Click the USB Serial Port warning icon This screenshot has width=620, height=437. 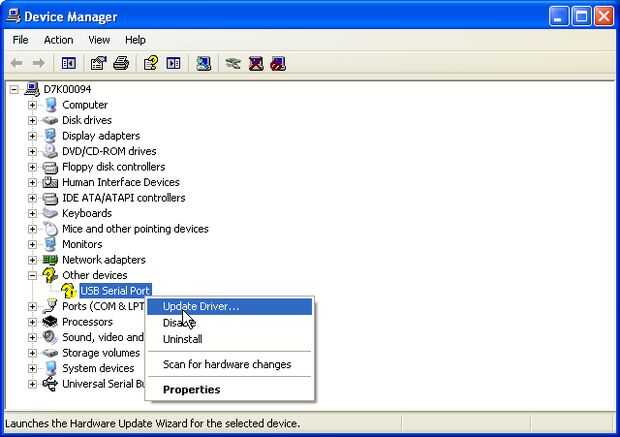(x=69, y=291)
